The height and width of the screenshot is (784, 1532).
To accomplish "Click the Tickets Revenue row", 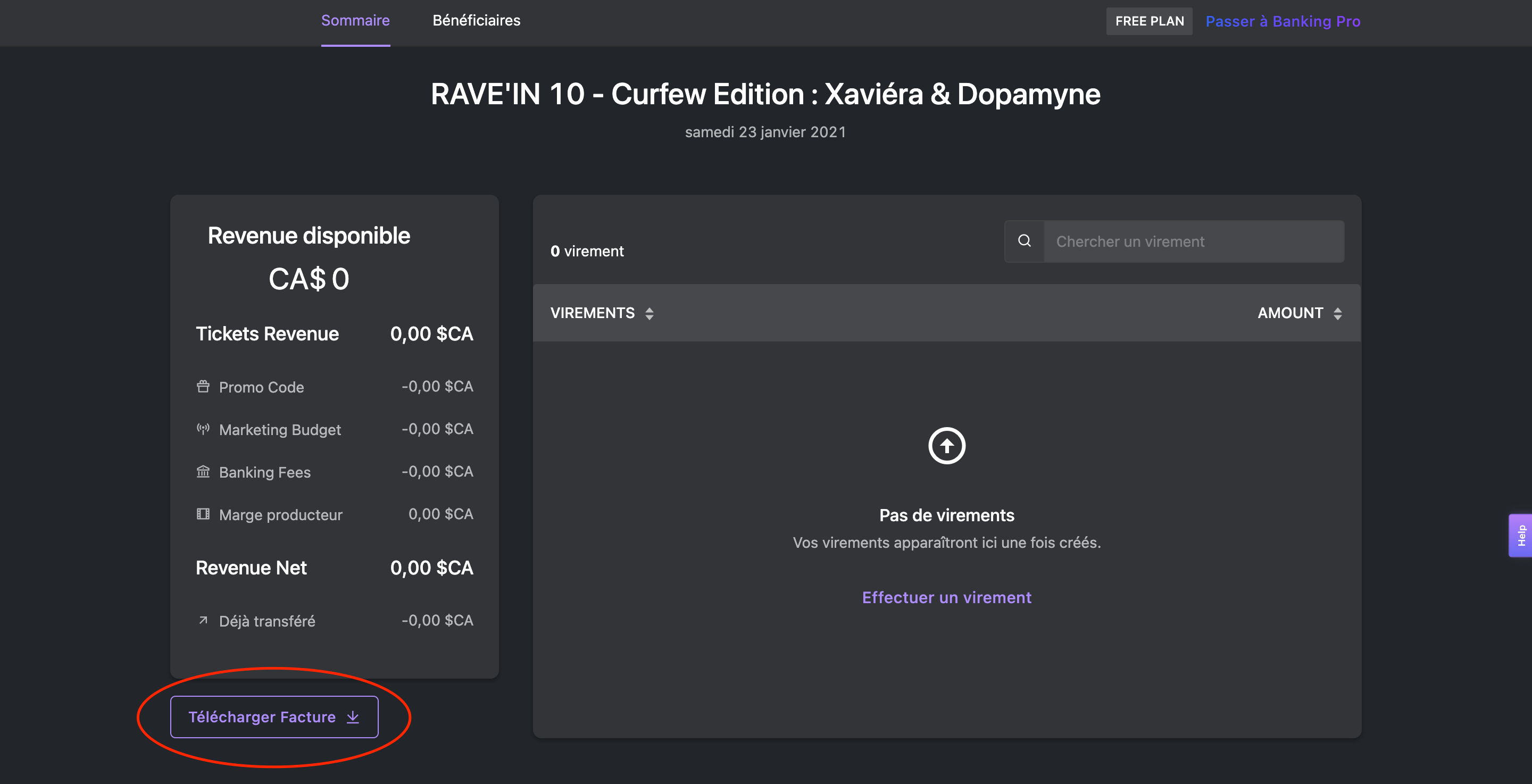I will (334, 333).
